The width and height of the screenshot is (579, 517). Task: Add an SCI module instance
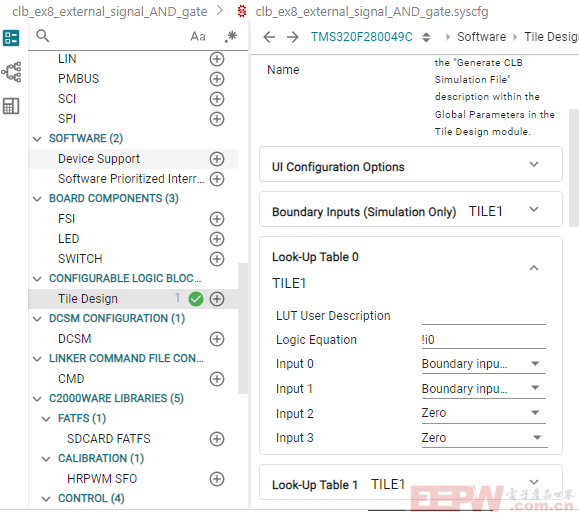217,99
